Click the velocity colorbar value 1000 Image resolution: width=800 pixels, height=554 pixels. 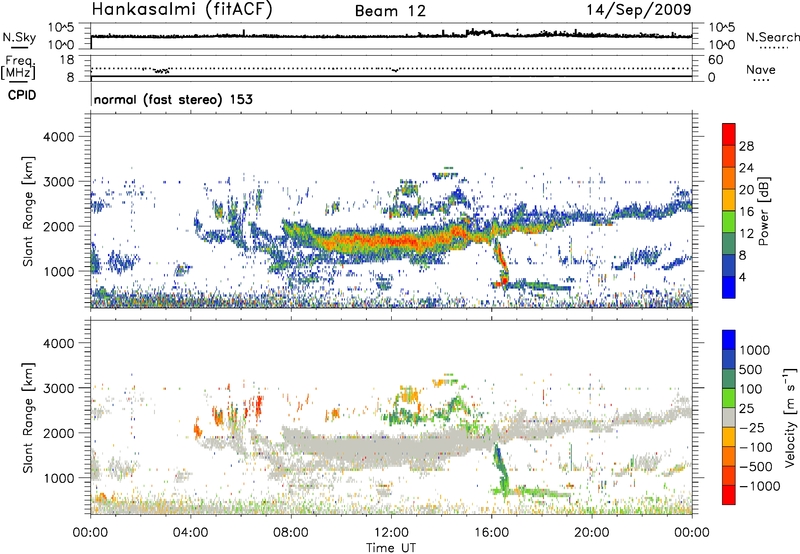tap(755, 350)
